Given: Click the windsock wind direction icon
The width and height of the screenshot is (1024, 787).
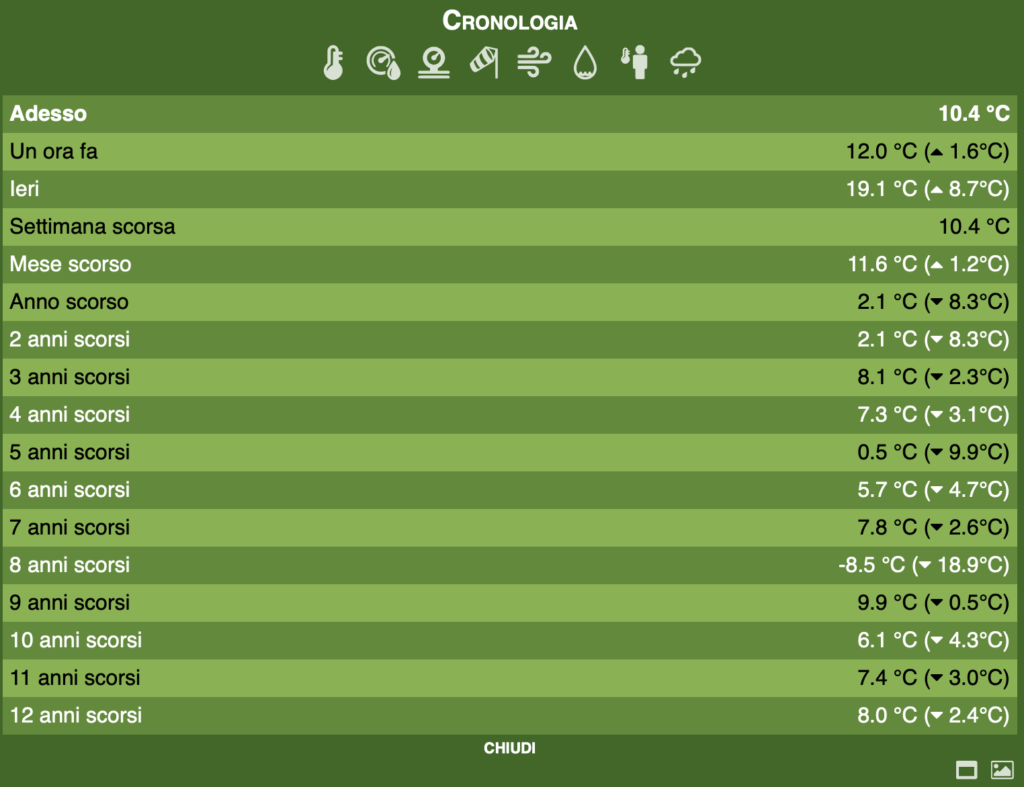Looking at the screenshot, I should point(484,63).
